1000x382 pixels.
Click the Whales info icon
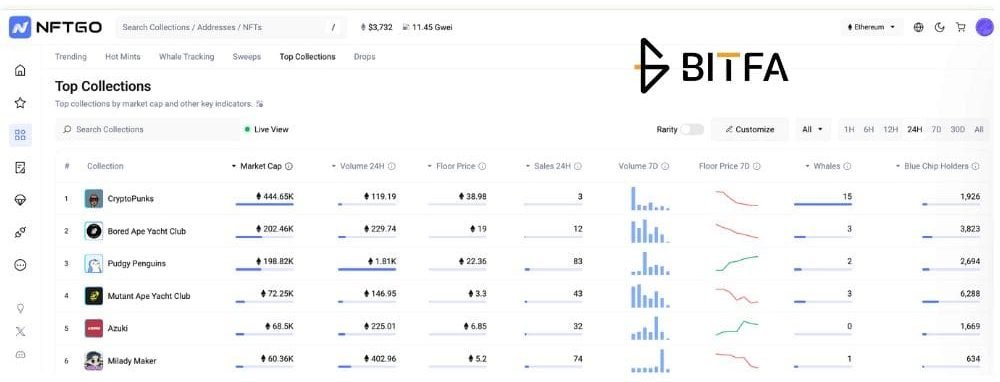pos(847,166)
